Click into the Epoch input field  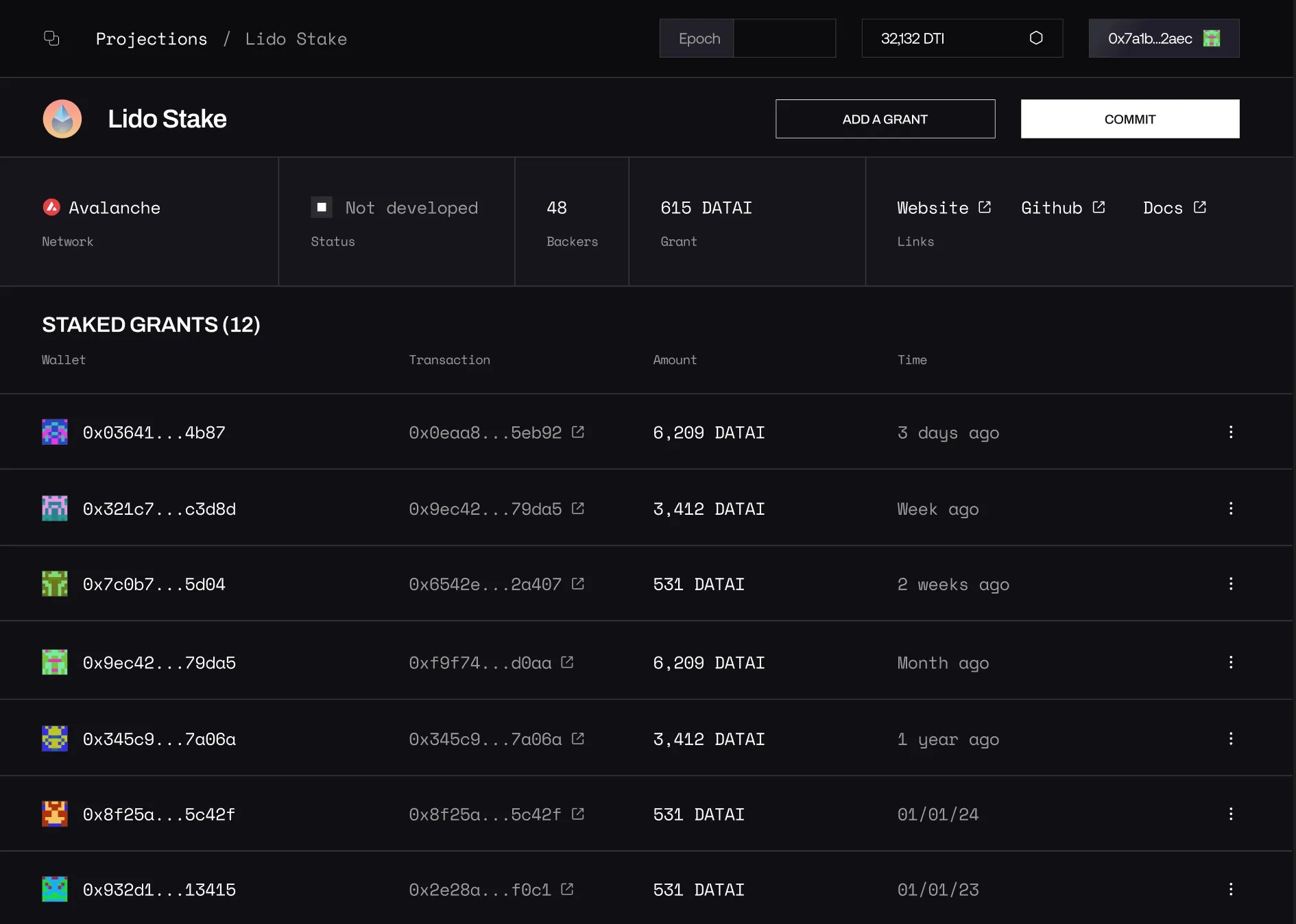click(784, 38)
